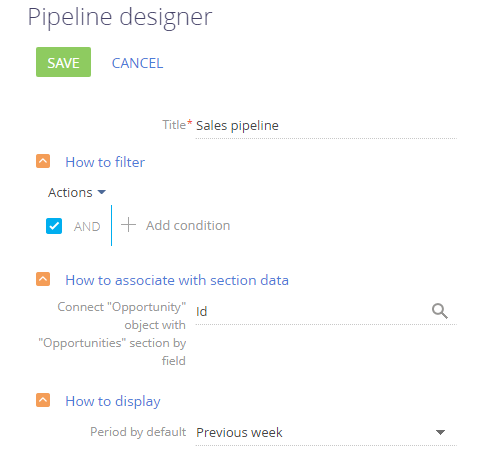The width and height of the screenshot is (482, 451).
Task: Select the Previous week period value
Action: tap(239, 433)
